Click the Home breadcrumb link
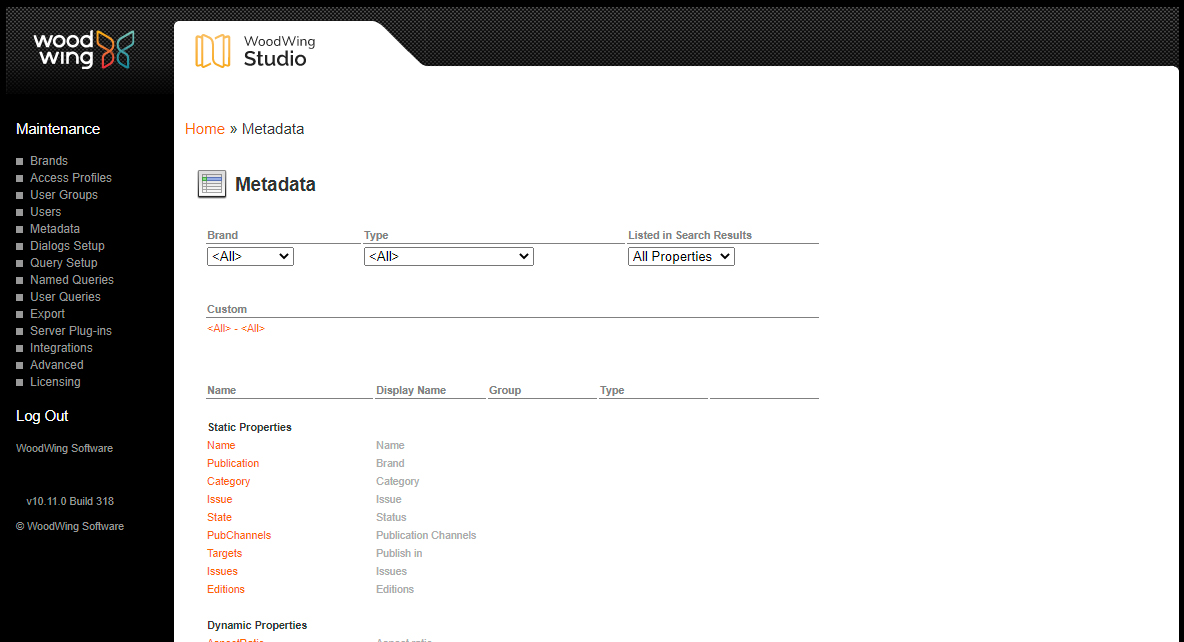1184x642 pixels. [x=204, y=128]
